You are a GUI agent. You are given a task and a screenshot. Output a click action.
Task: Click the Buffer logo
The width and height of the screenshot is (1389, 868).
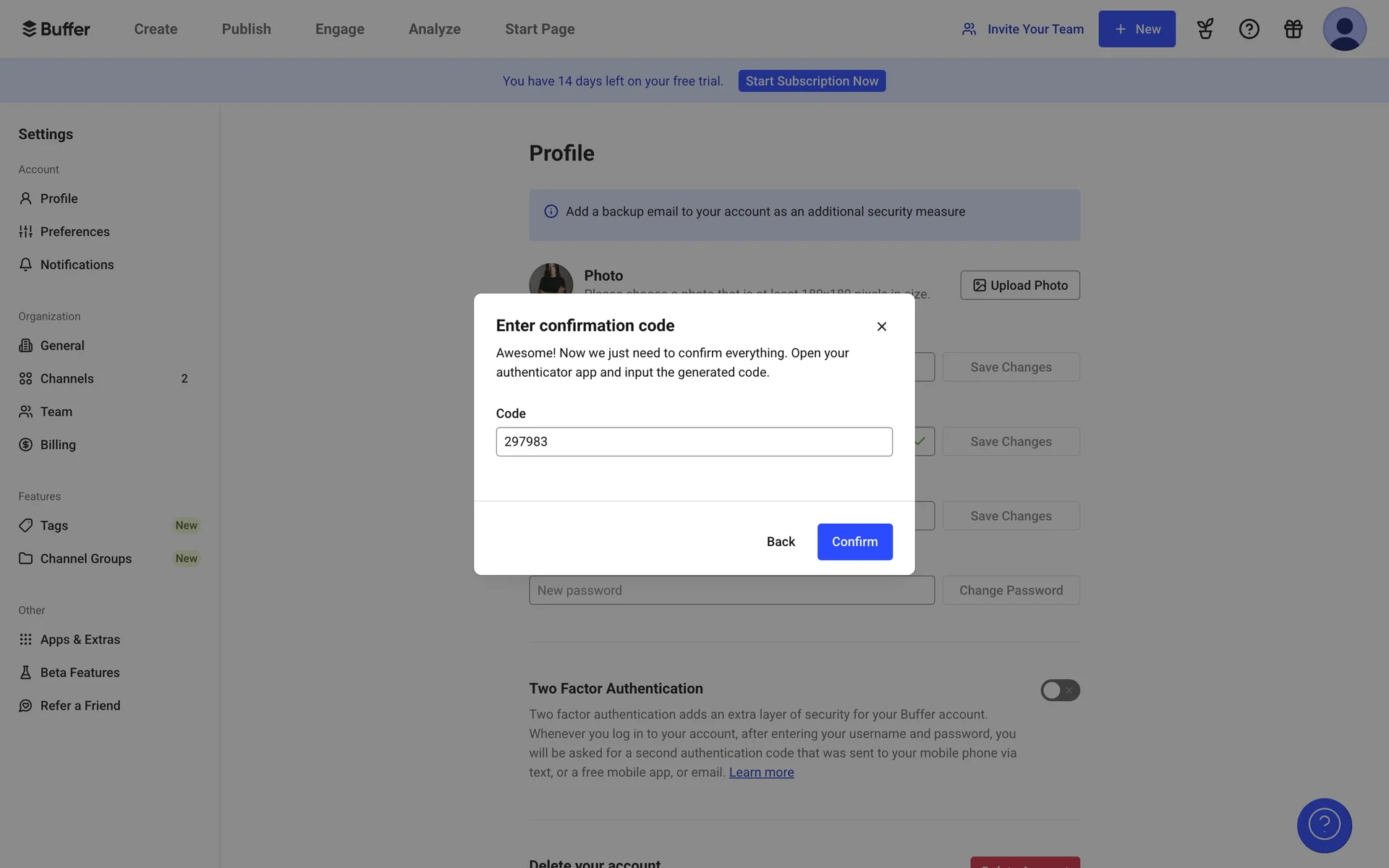click(56, 29)
